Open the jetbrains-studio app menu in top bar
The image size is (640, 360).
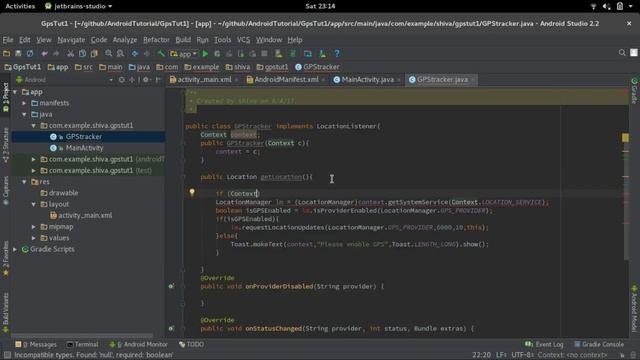click(x=78, y=6)
